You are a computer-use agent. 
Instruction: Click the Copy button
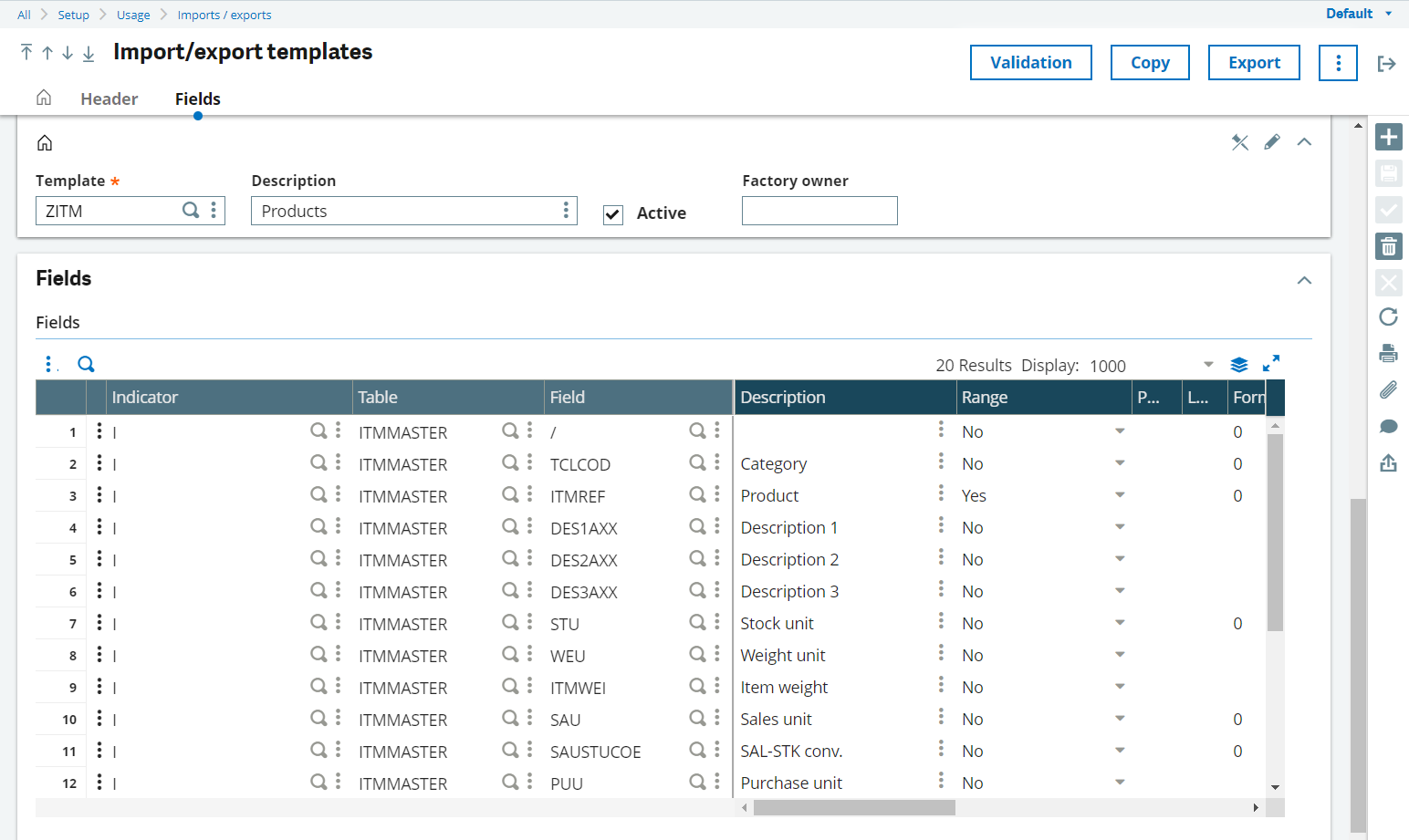pyautogui.click(x=1149, y=62)
